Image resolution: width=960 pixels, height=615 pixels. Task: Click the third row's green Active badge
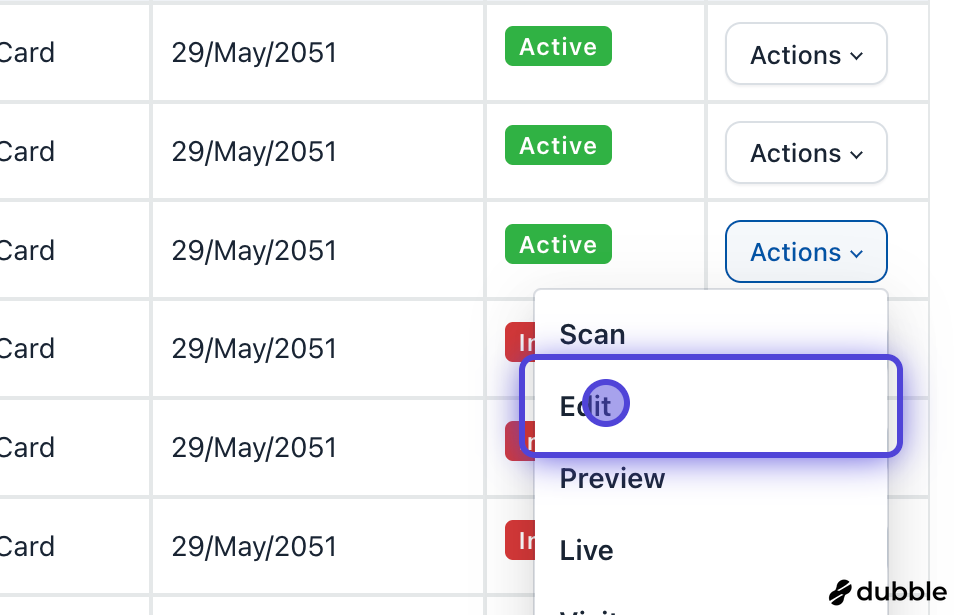coord(558,245)
